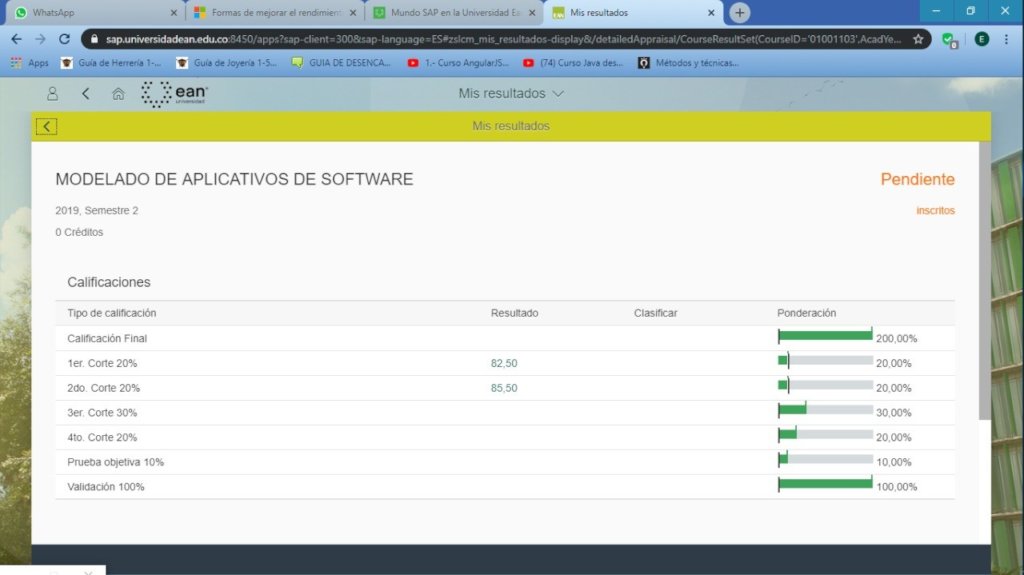Click the 85,50 result value
The height and width of the screenshot is (575, 1024).
pyautogui.click(x=504, y=388)
